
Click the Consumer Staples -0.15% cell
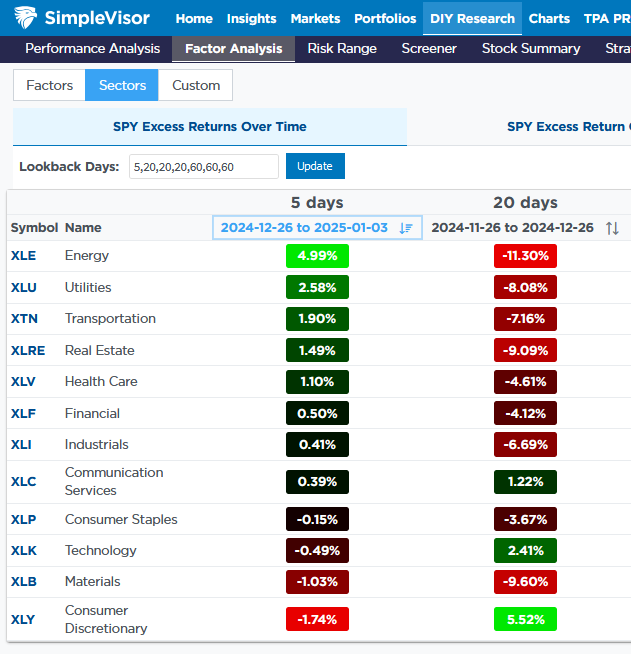(317, 519)
